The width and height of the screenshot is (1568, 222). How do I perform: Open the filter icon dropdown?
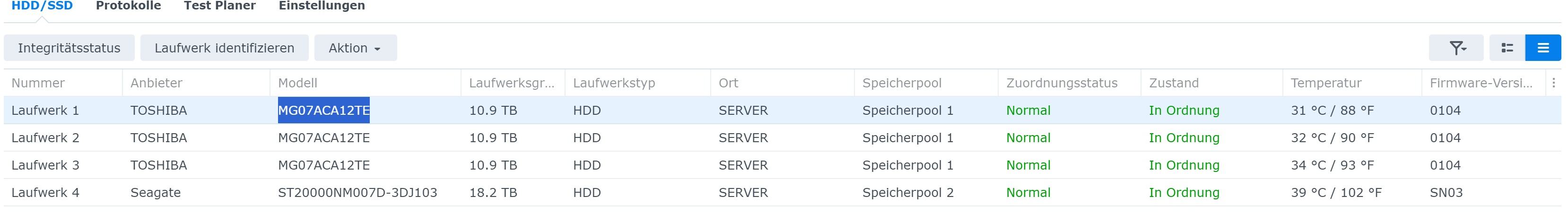1456,48
